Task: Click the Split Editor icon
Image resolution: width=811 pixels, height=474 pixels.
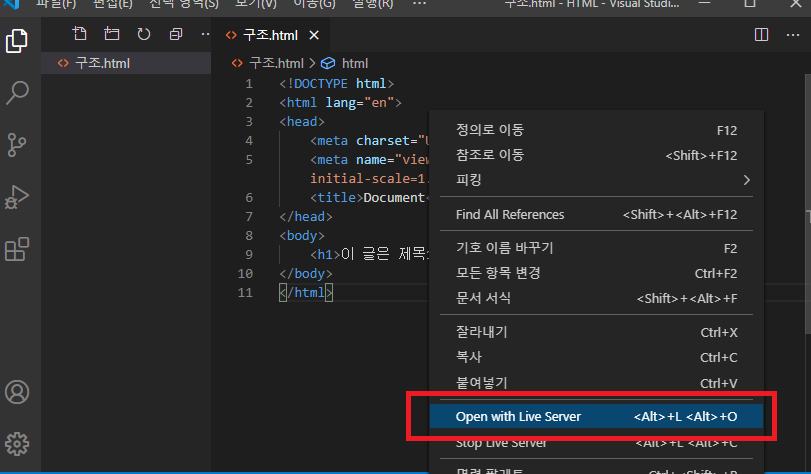Action: pos(761,35)
